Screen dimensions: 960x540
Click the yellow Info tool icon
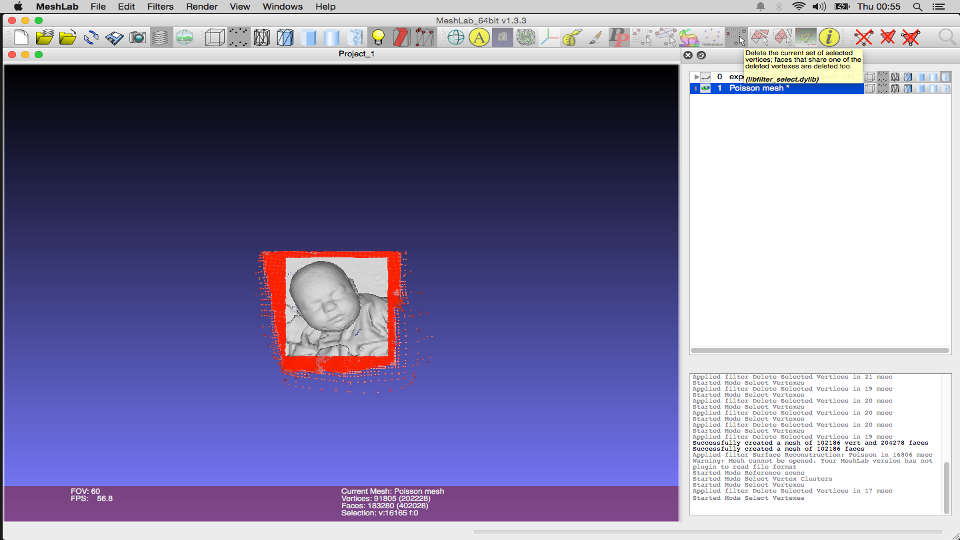click(x=829, y=37)
